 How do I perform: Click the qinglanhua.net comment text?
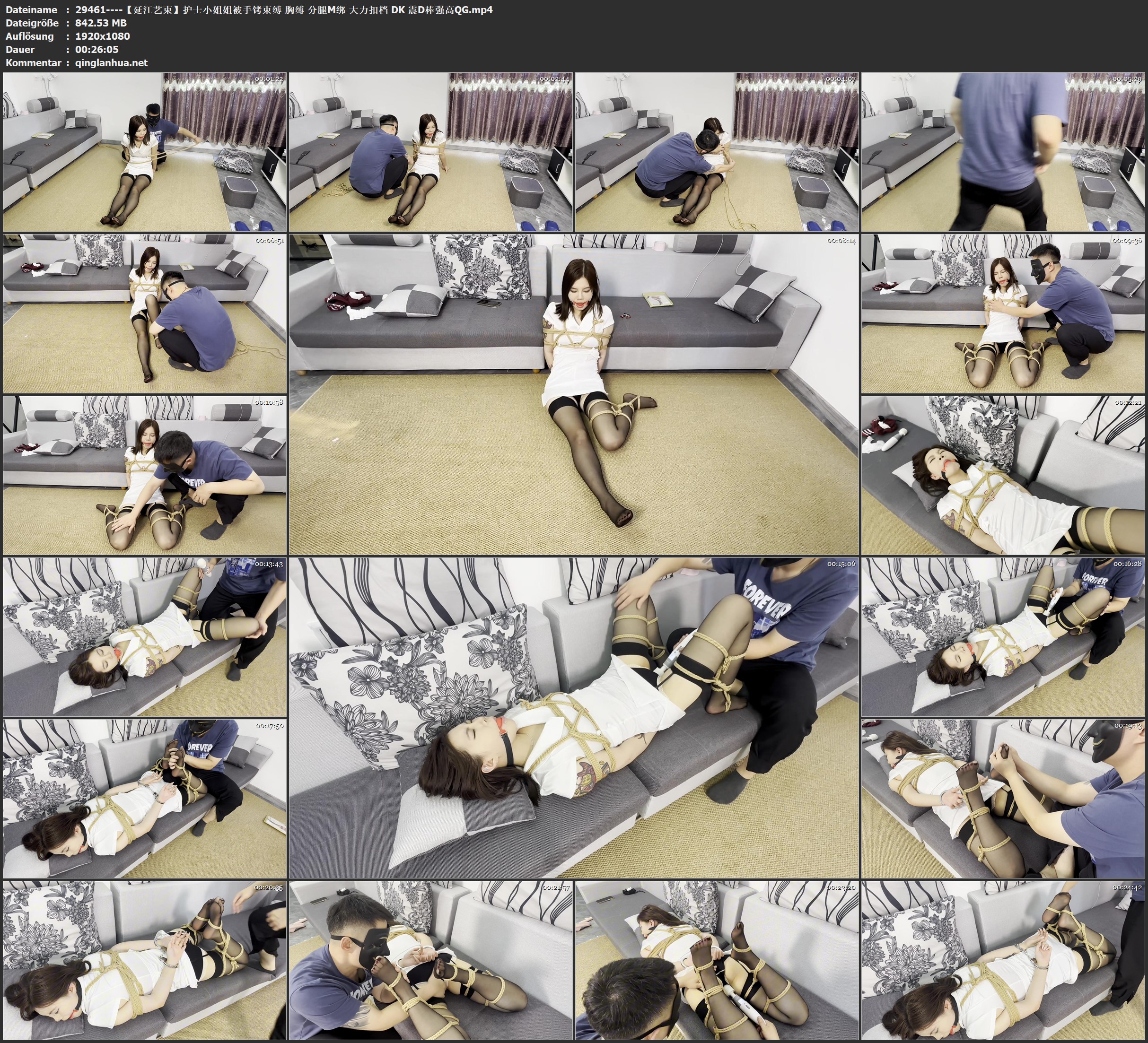(x=111, y=62)
